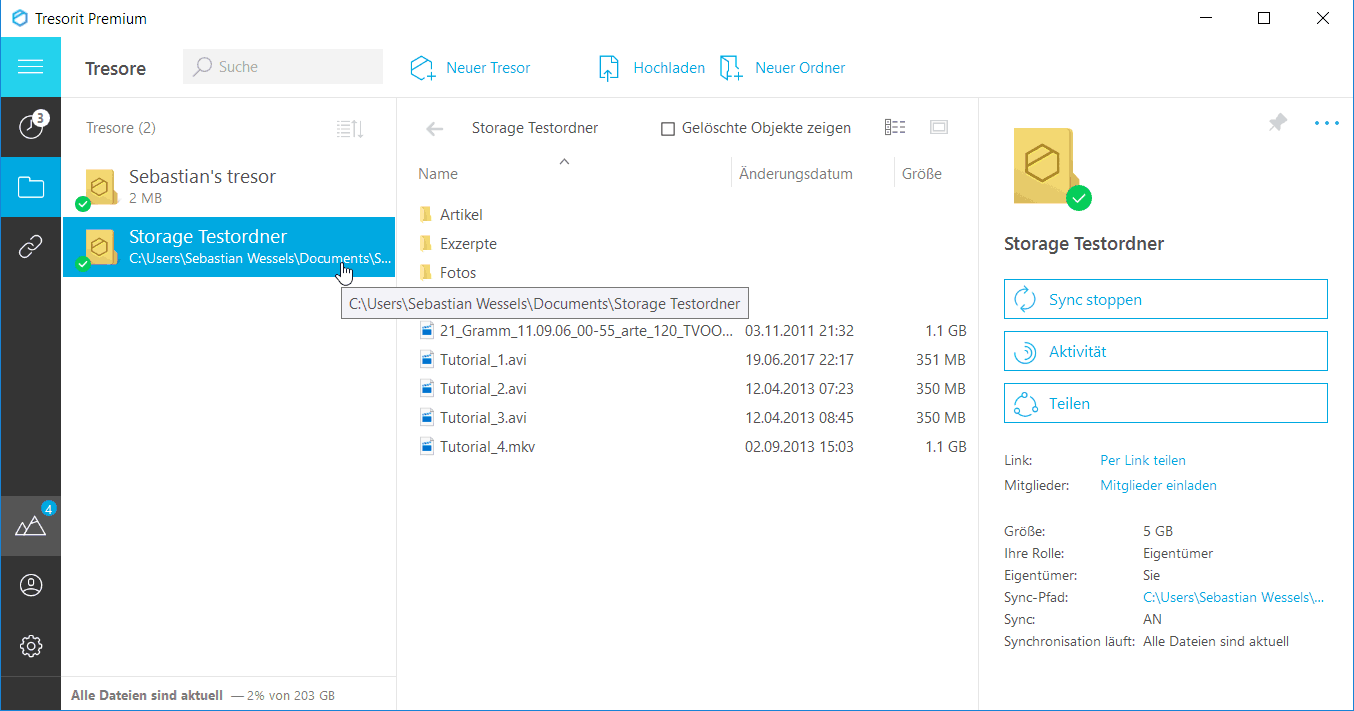This screenshot has width=1354, height=711.
Task: Open recent activity clock icon
Action: coord(30,127)
